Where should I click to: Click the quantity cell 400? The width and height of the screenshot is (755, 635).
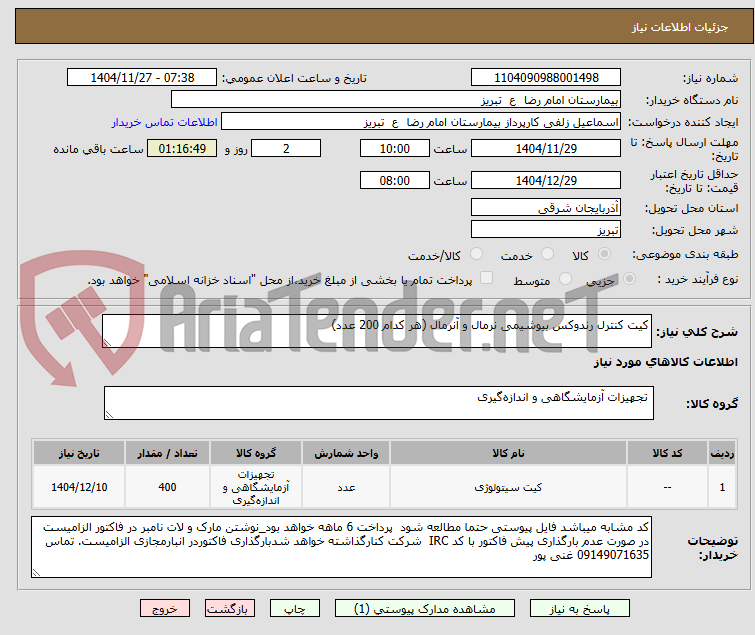(167, 487)
